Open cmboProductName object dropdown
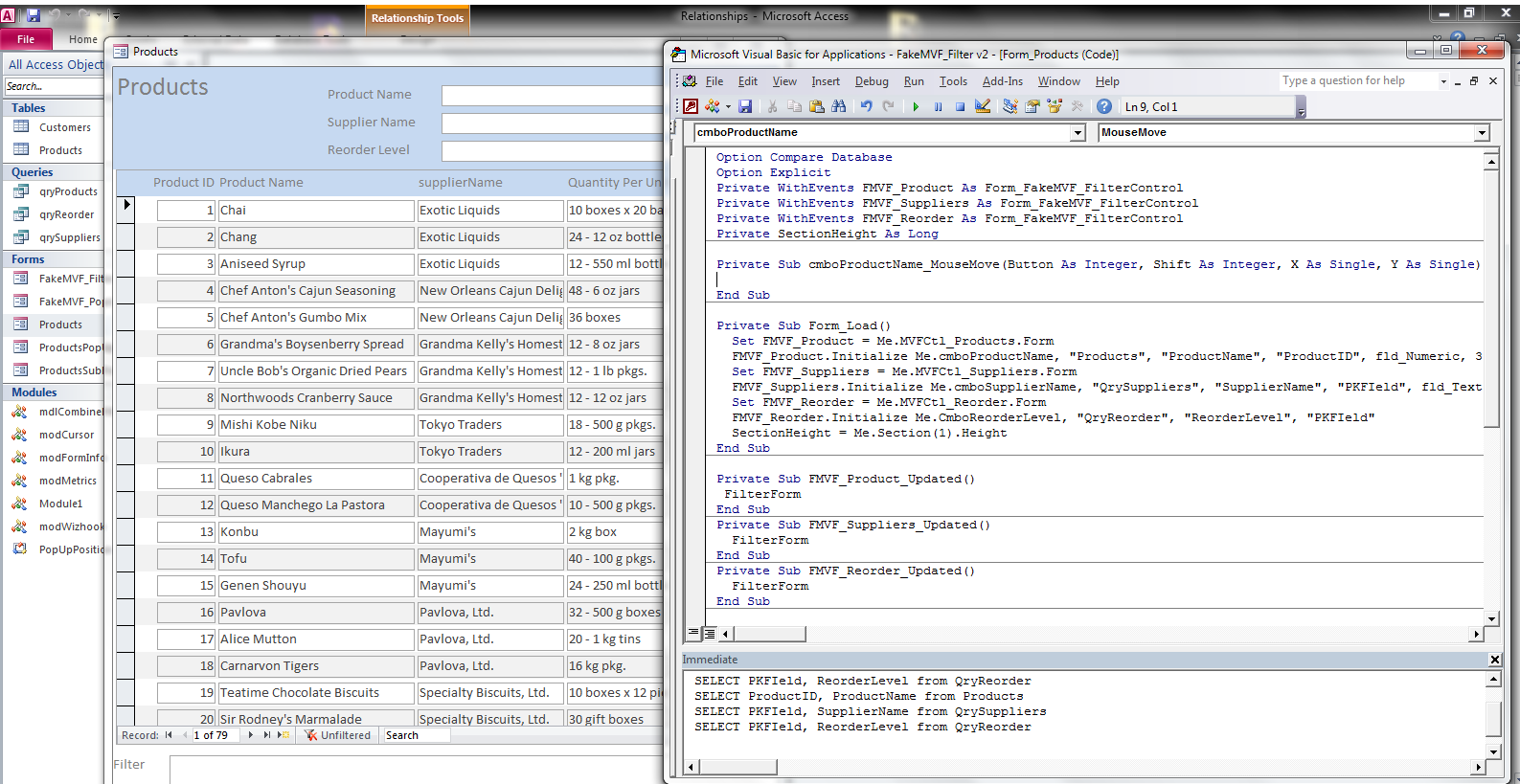 tap(1078, 132)
